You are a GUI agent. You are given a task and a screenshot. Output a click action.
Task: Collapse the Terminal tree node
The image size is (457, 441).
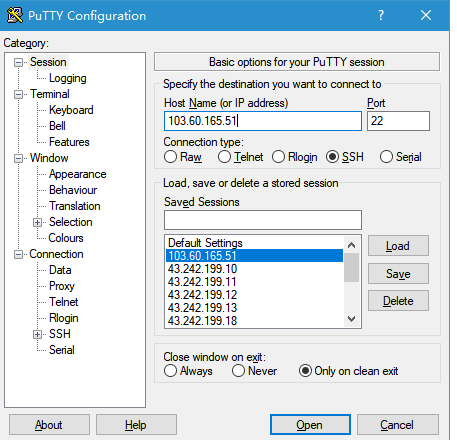(x=19, y=94)
